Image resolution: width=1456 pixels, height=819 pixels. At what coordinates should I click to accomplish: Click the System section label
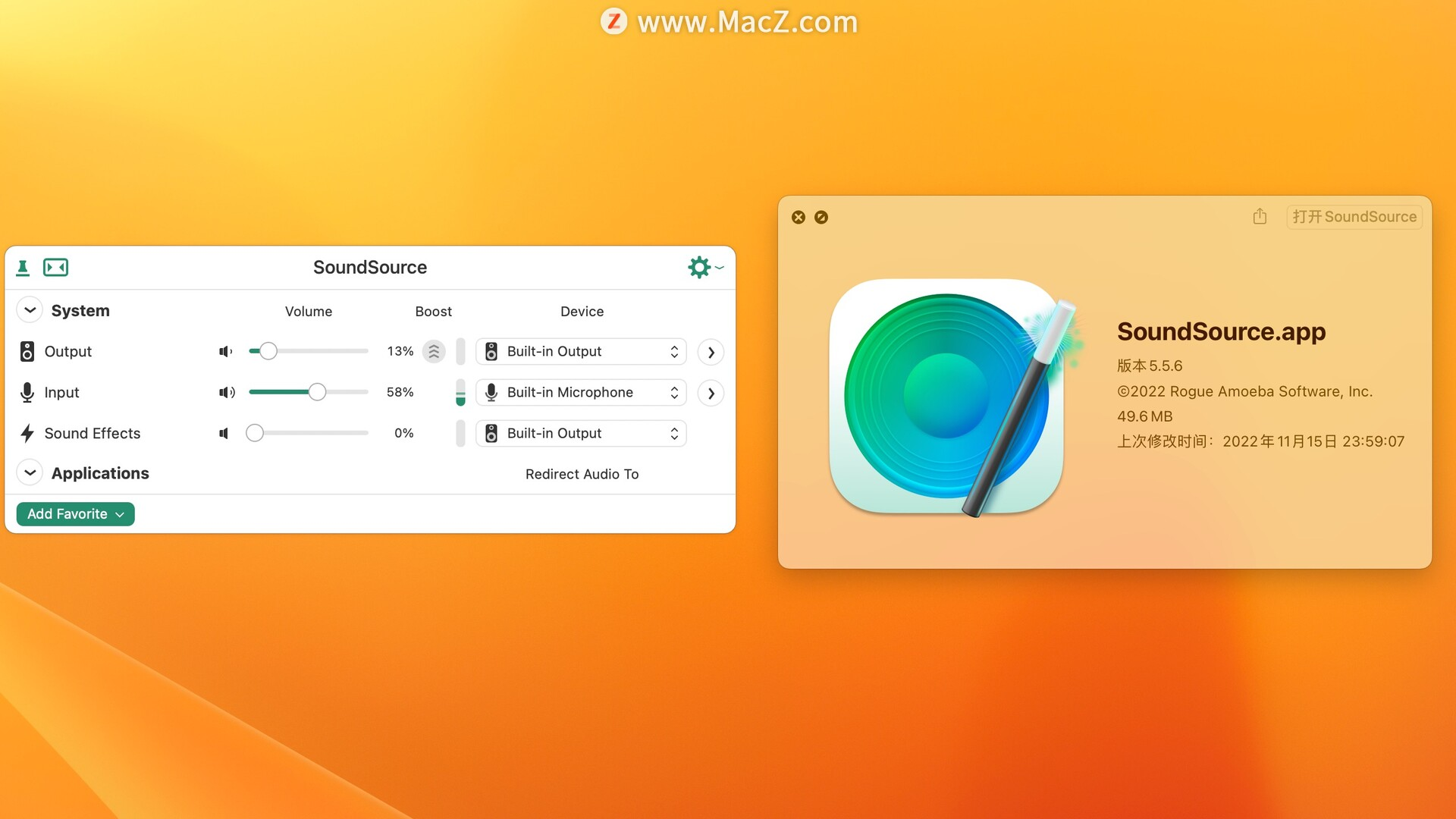[80, 311]
